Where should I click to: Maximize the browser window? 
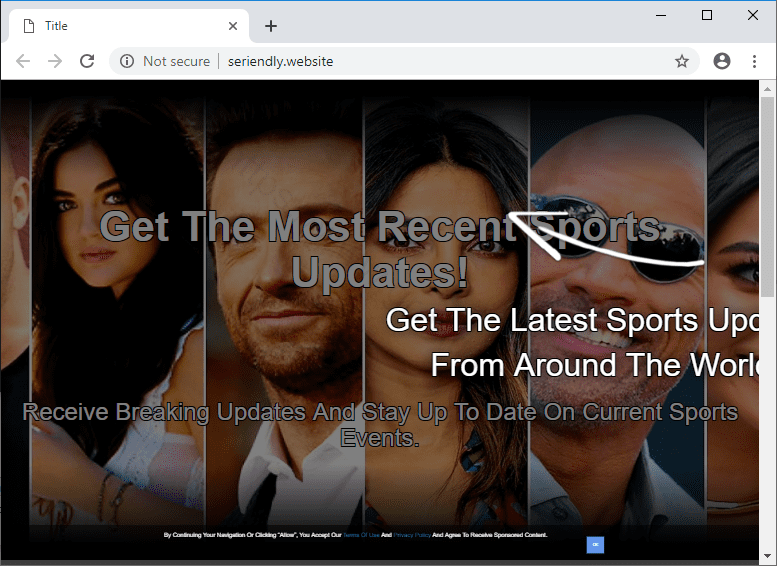(707, 15)
